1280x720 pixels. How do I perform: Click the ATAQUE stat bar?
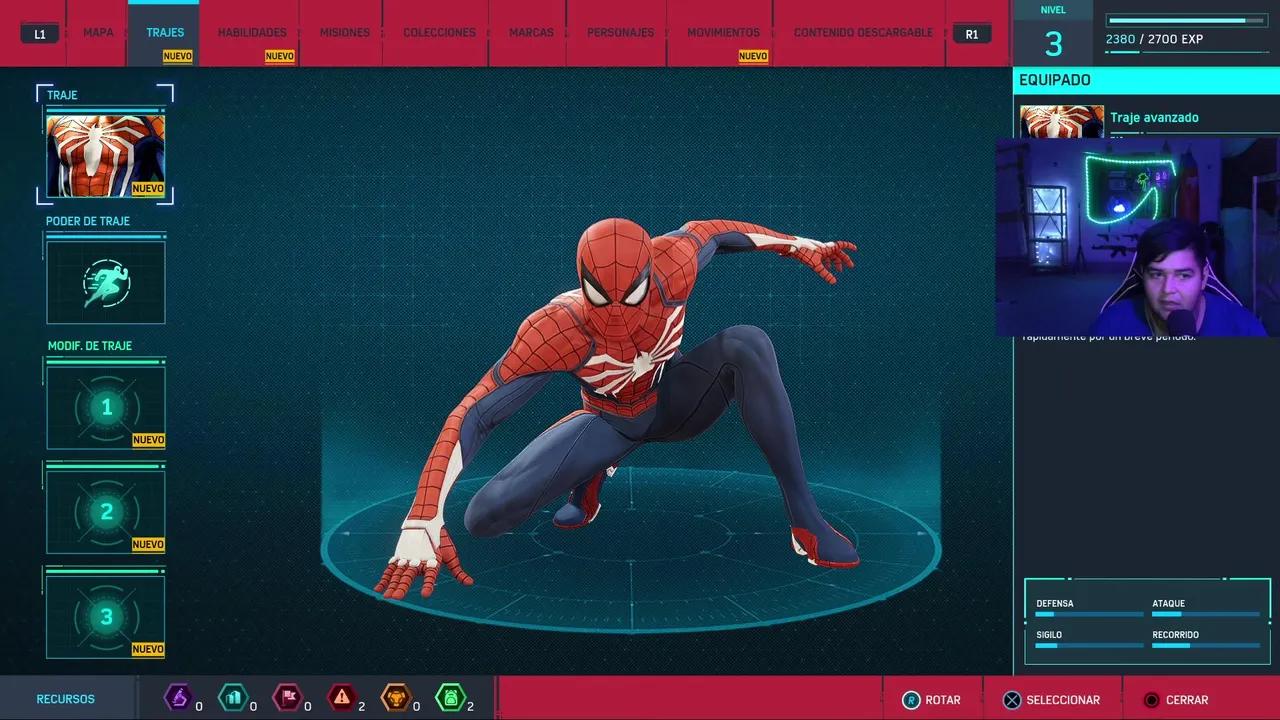tap(1206, 614)
